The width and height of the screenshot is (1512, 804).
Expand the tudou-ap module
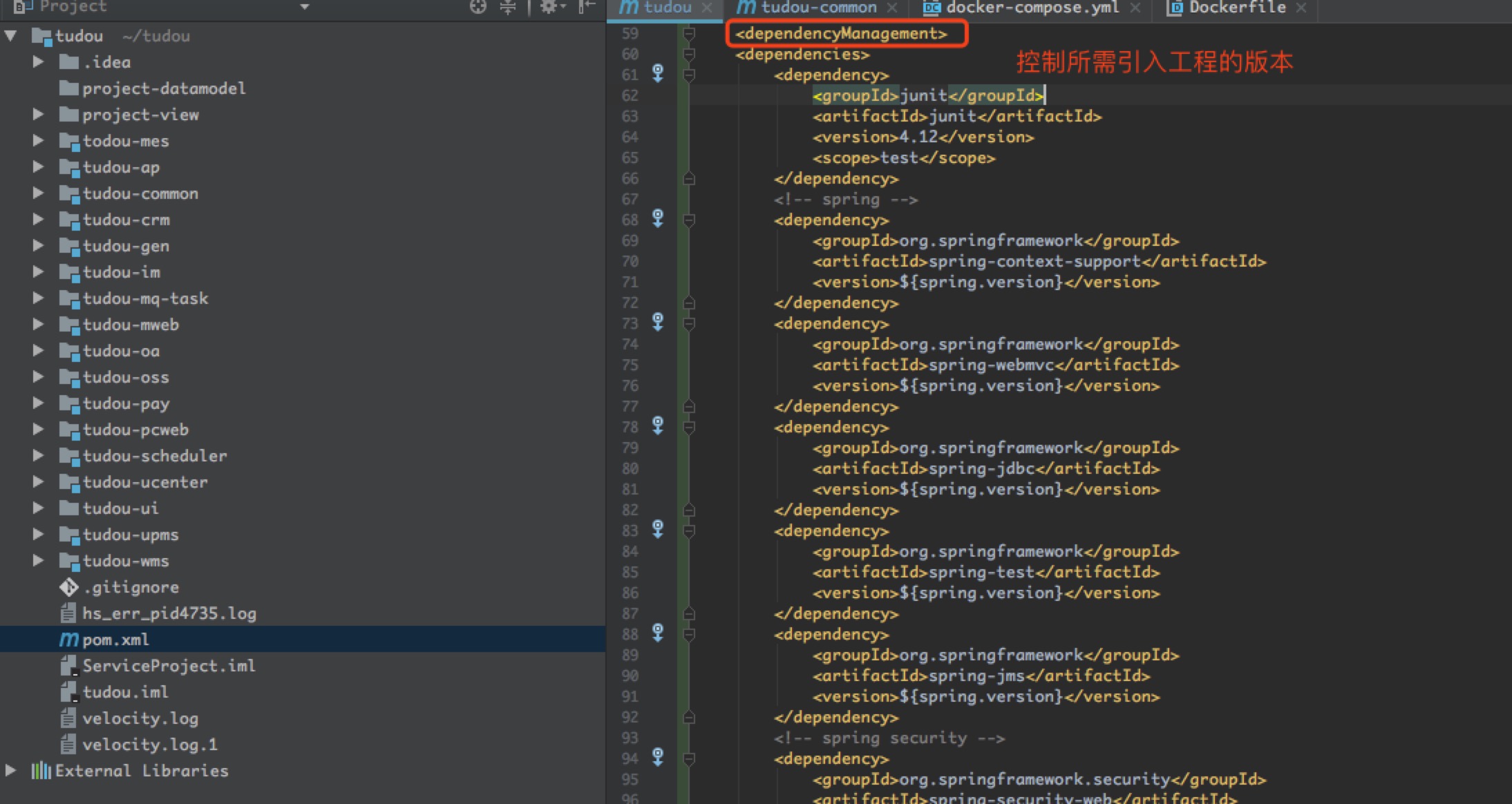tap(39, 167)
